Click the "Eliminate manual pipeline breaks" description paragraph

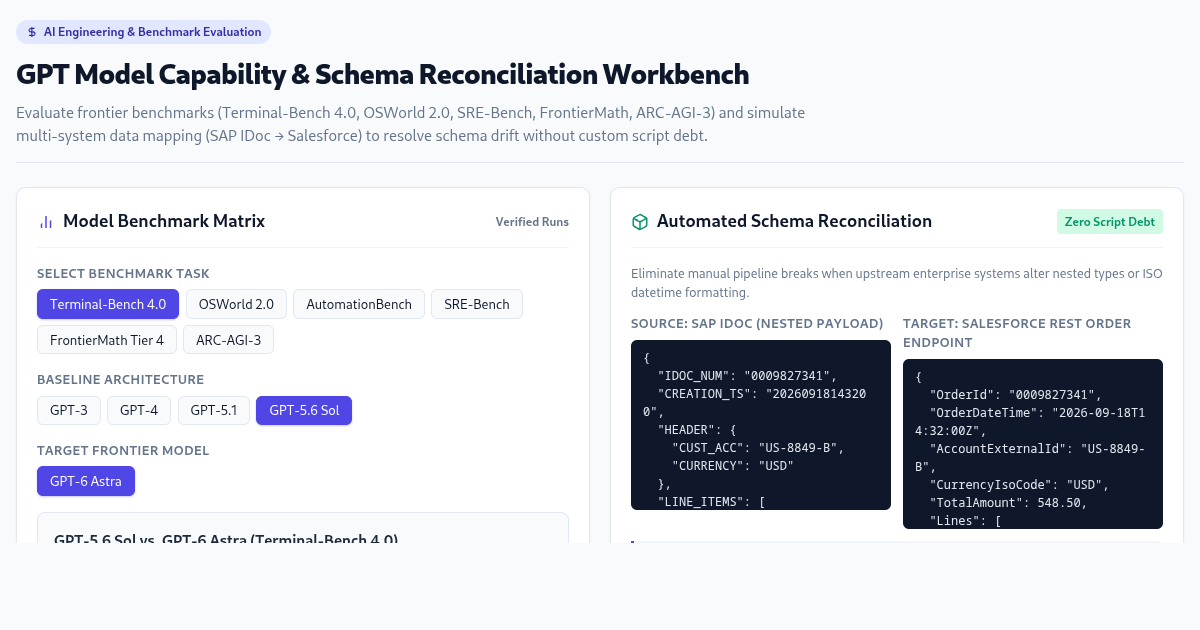point(897,283)
